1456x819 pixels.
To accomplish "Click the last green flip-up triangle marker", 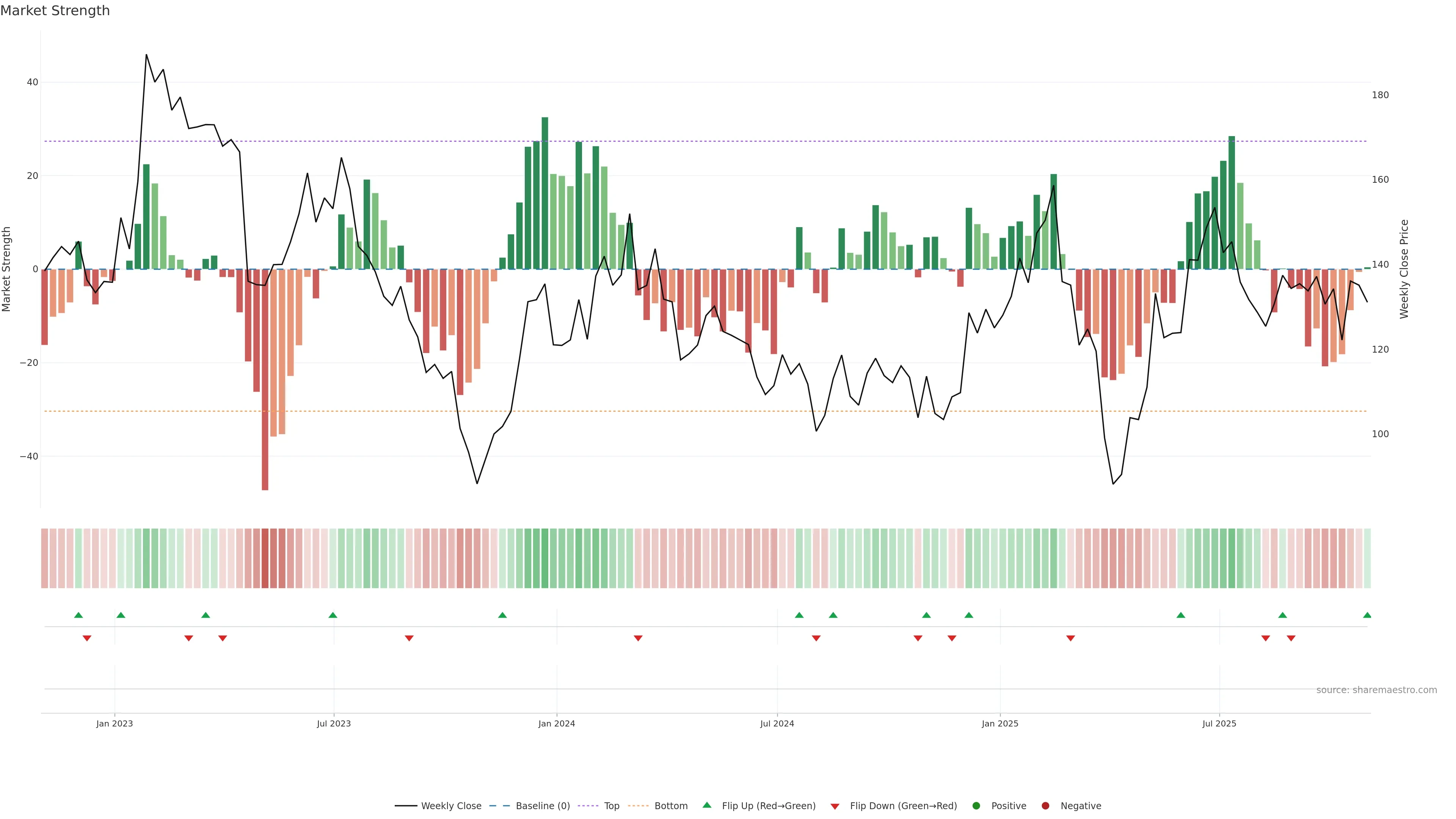I will click(x=1367, y=615).
